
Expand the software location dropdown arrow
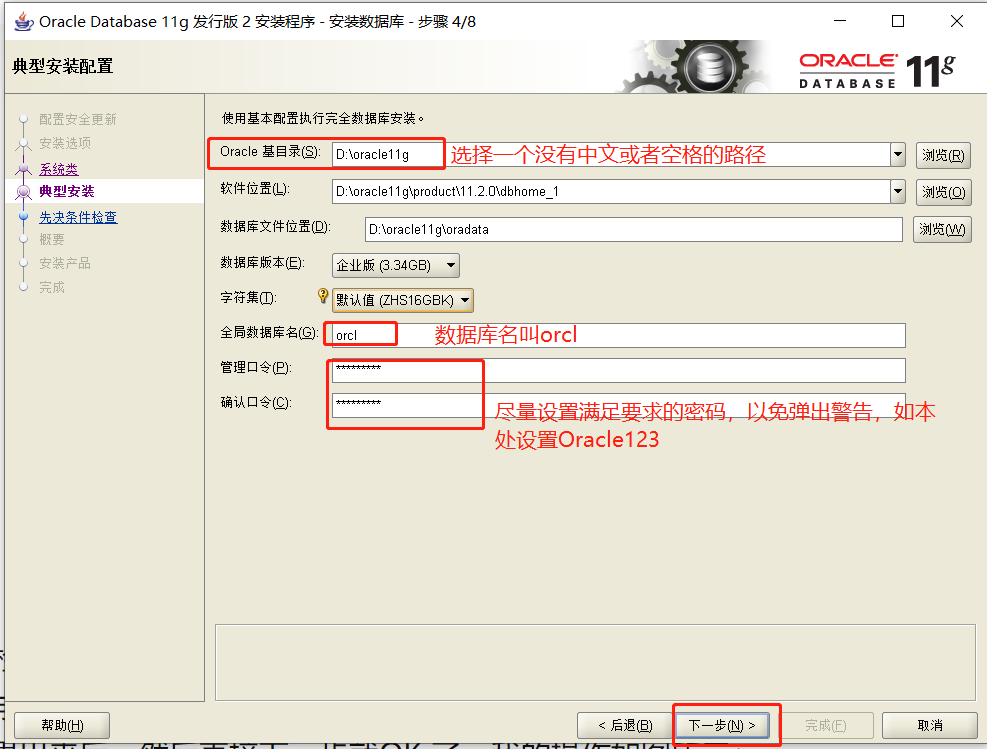898,191
